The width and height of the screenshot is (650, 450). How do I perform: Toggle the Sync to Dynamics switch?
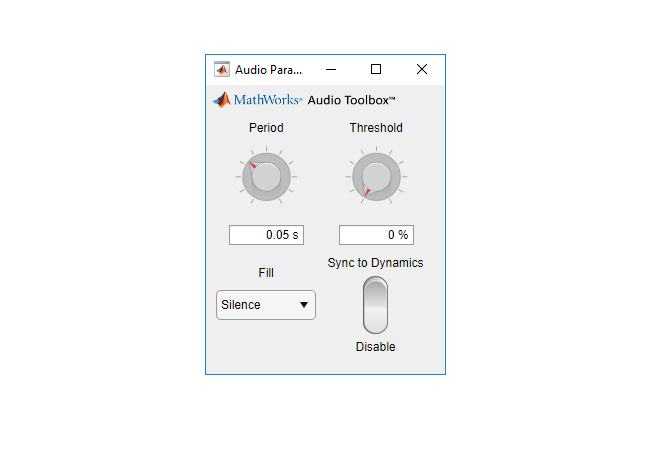pyautogui.click(x=375, y=305)
